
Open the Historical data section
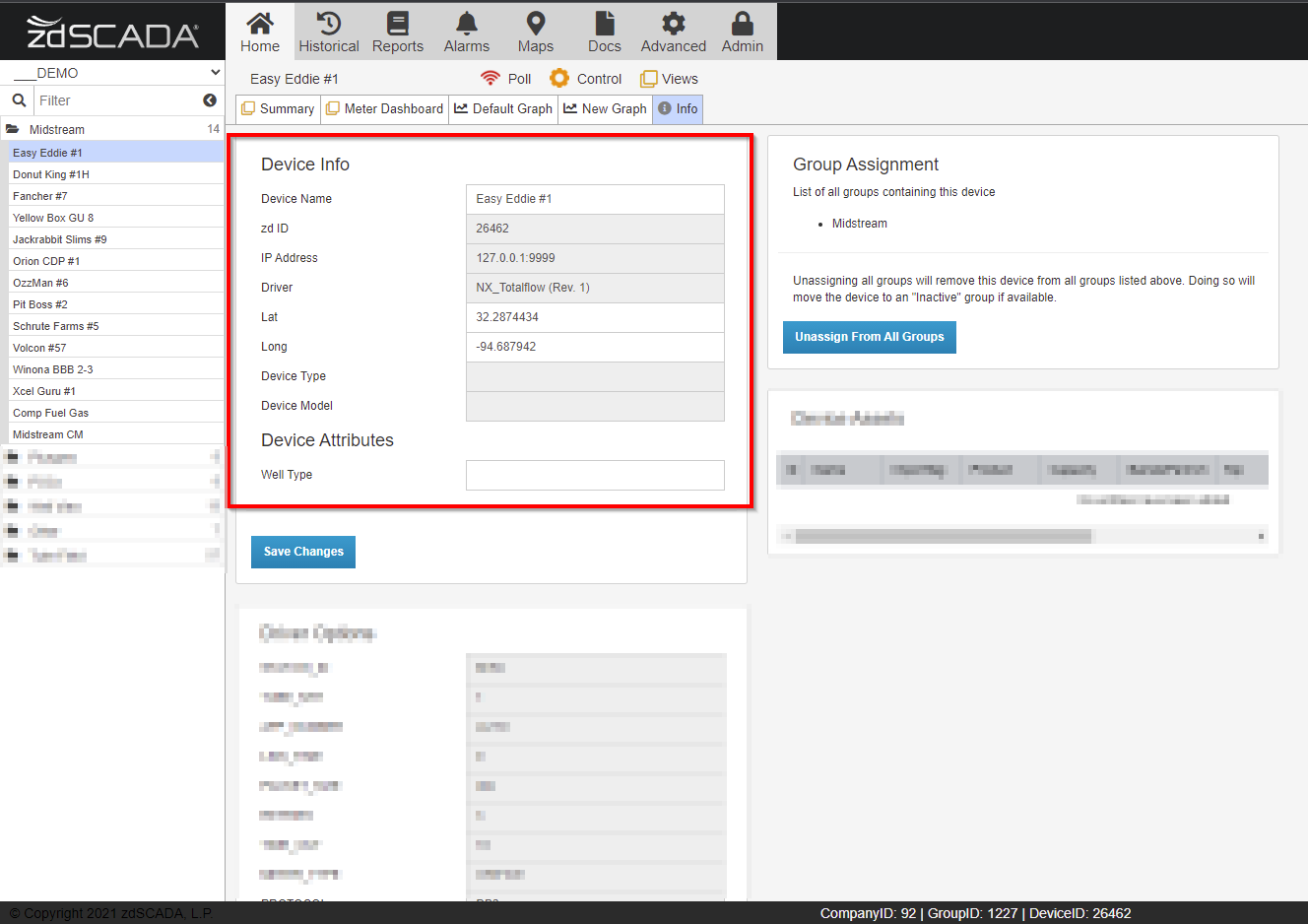point(328,31)
